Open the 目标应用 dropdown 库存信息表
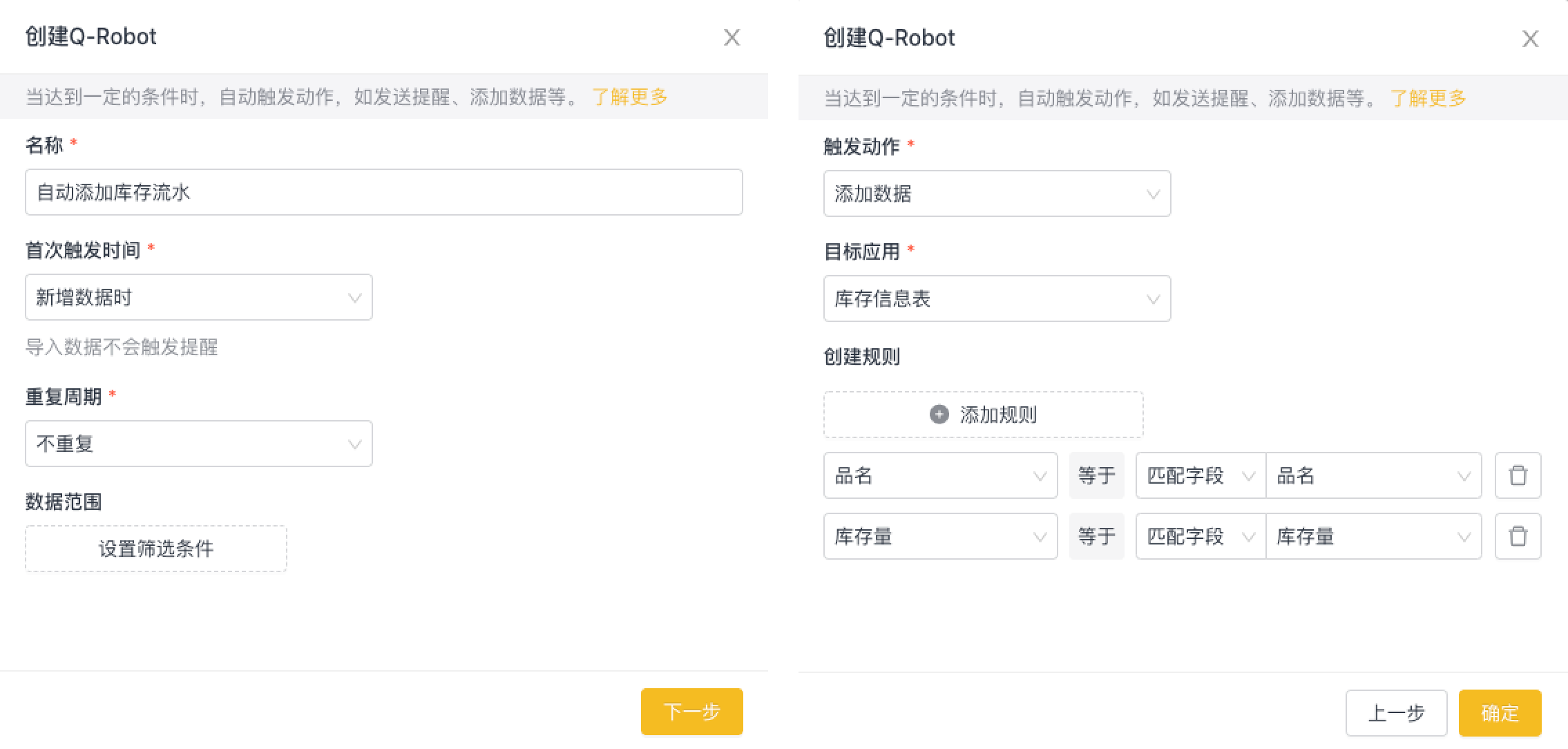 coord(997,298)
